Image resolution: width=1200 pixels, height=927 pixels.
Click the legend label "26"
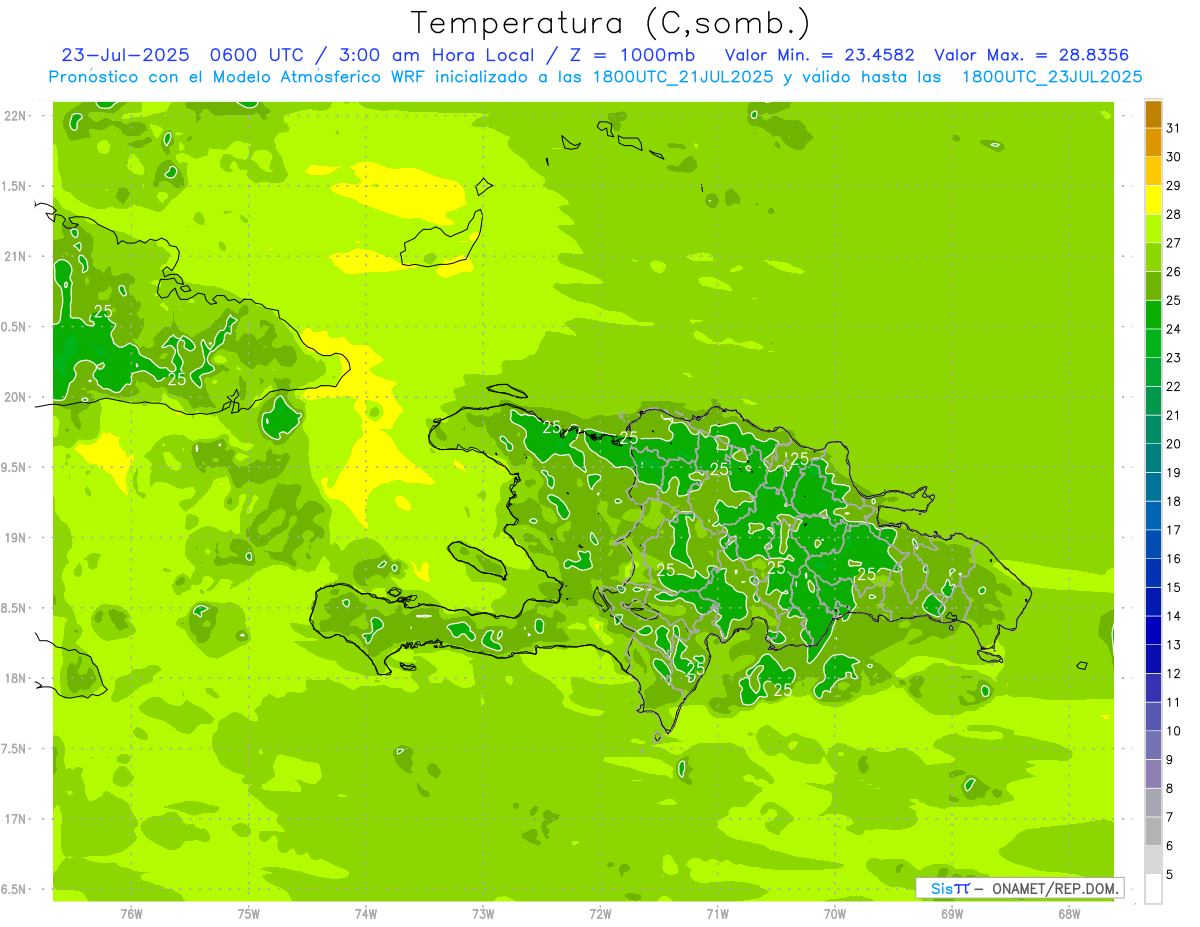[x=1173, y=272]
